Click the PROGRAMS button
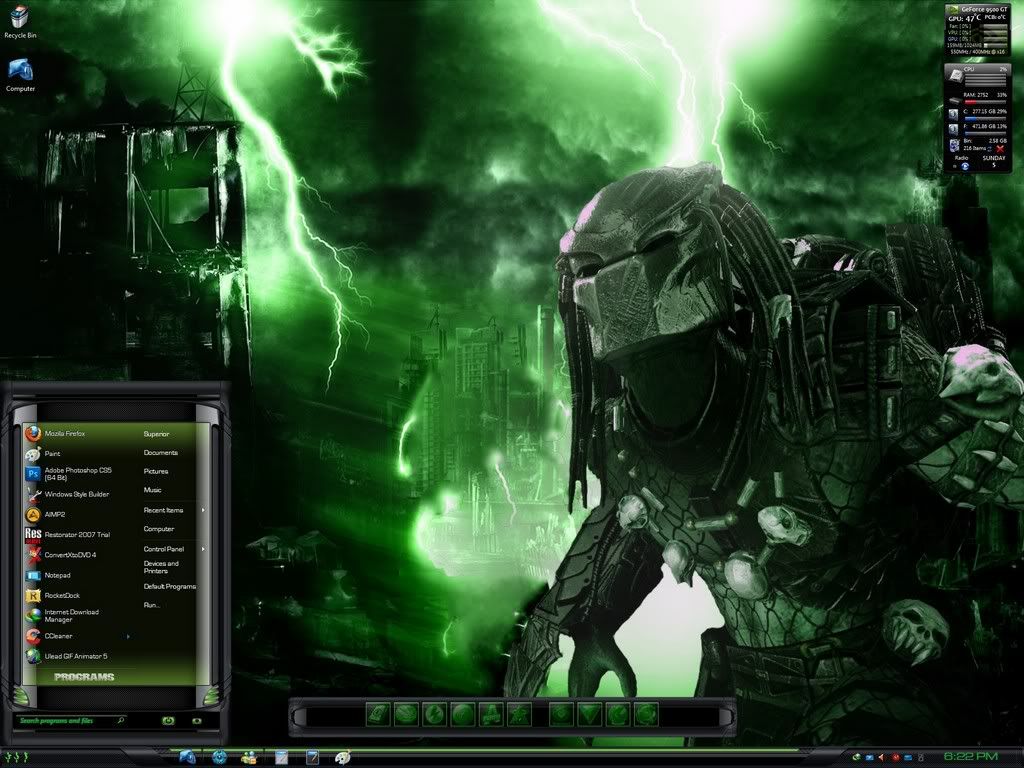The height and width of the screenshot is (768, 1024). (x=84, y=677)
